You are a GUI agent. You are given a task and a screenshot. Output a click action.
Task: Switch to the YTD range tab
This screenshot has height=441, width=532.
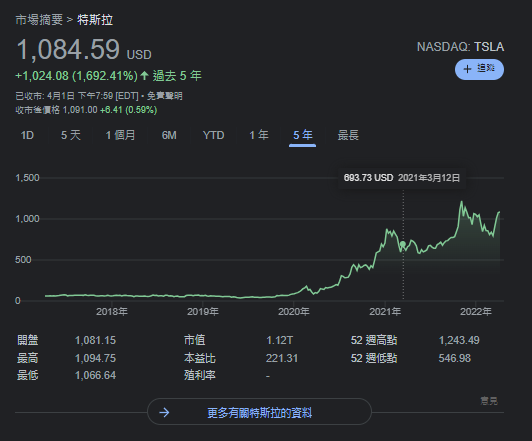213,135
